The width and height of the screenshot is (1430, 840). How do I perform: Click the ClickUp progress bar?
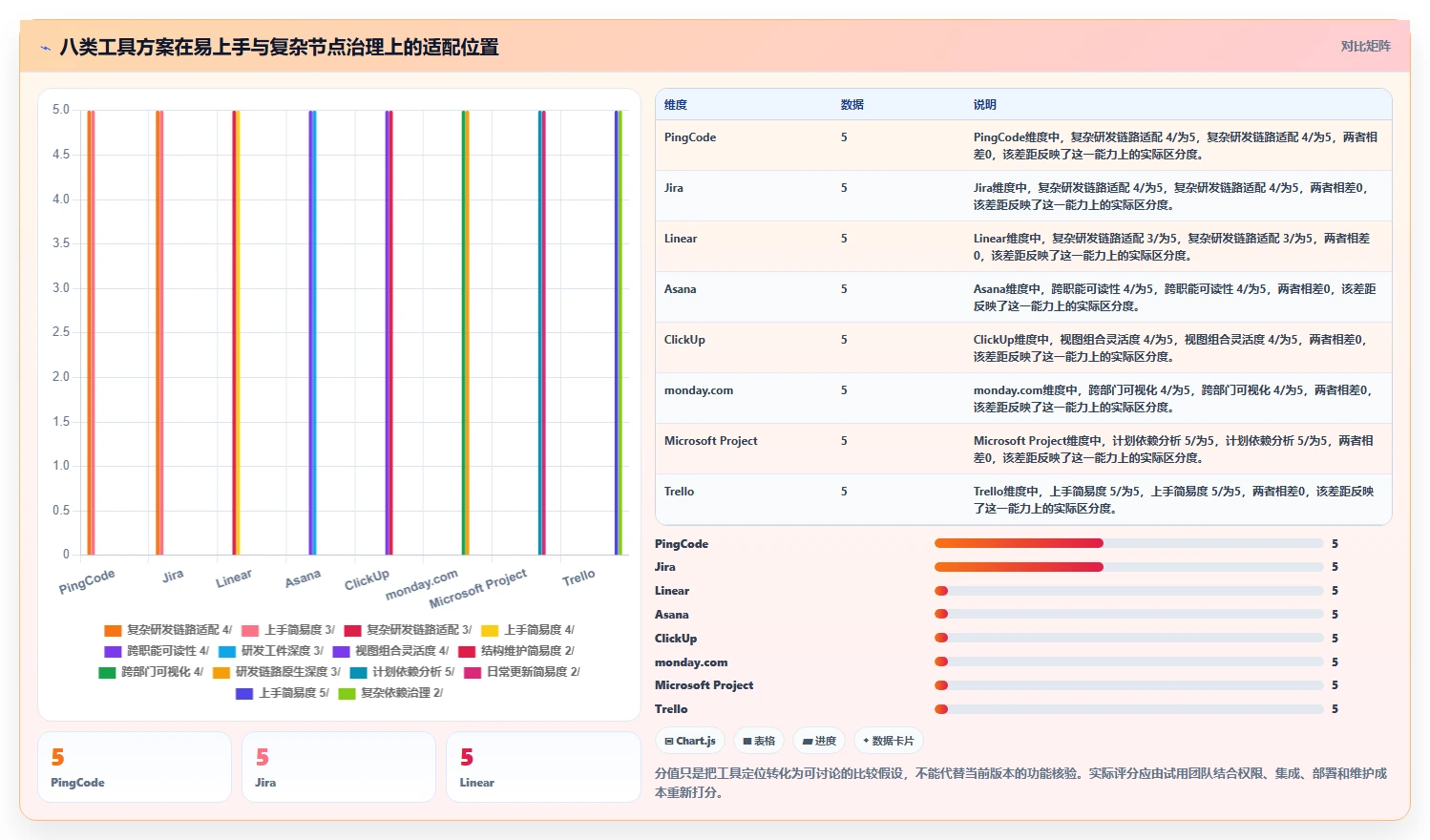pos(1128,638)
